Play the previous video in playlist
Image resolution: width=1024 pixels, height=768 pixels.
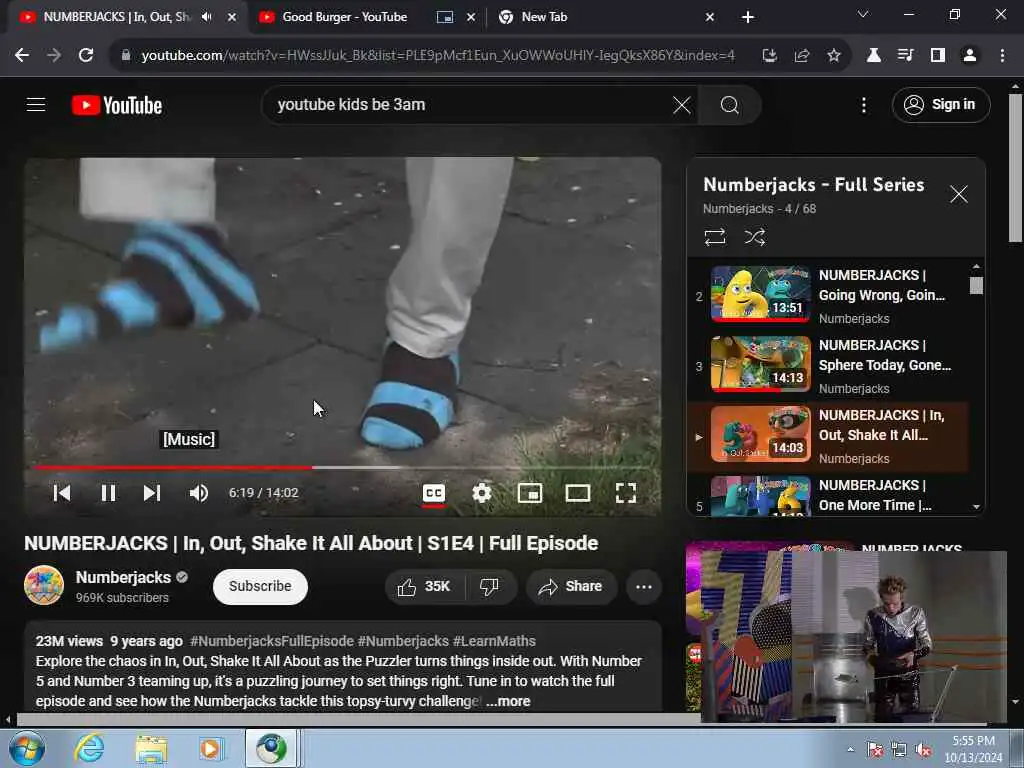tap(61, 493)
